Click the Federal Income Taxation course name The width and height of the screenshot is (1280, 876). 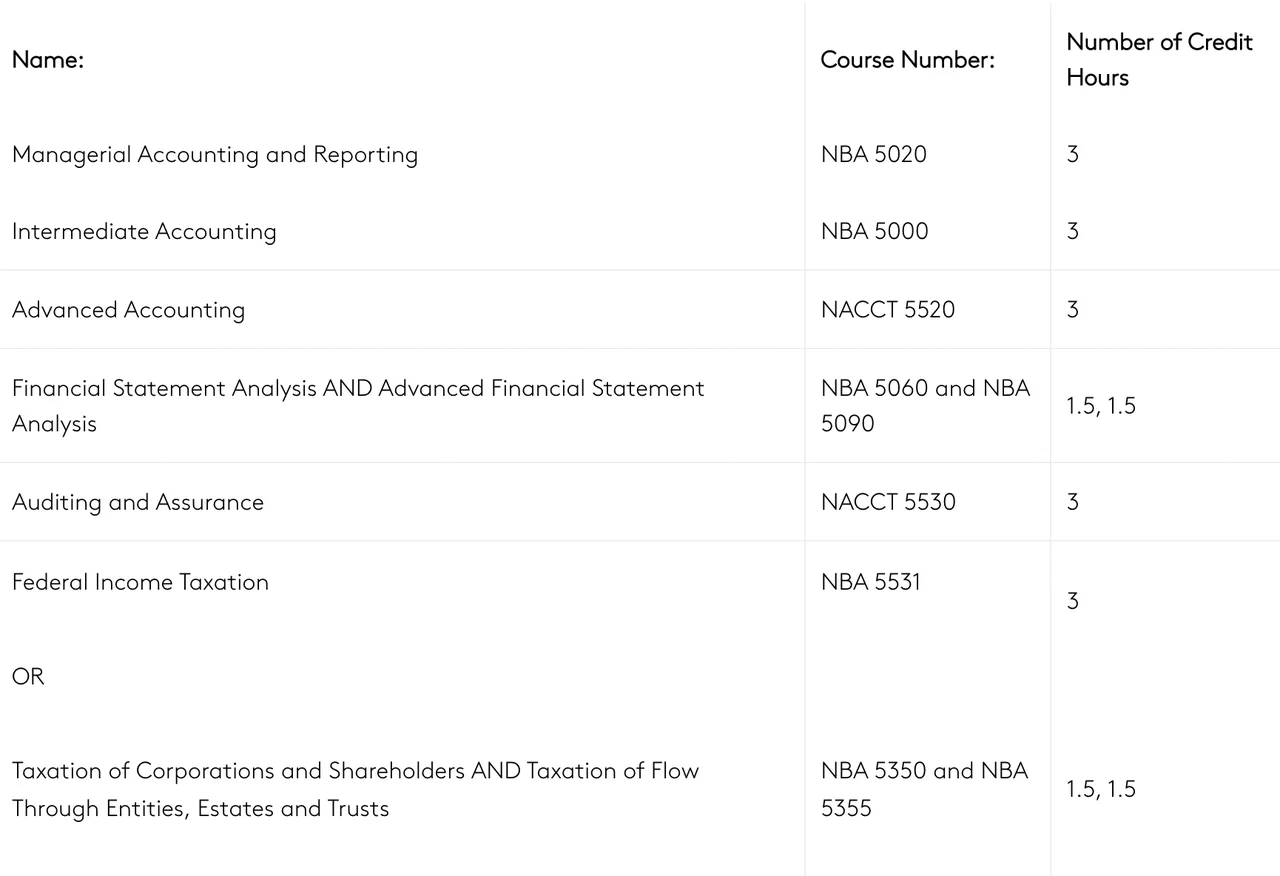pyautogui.click(x=140, y=583)
